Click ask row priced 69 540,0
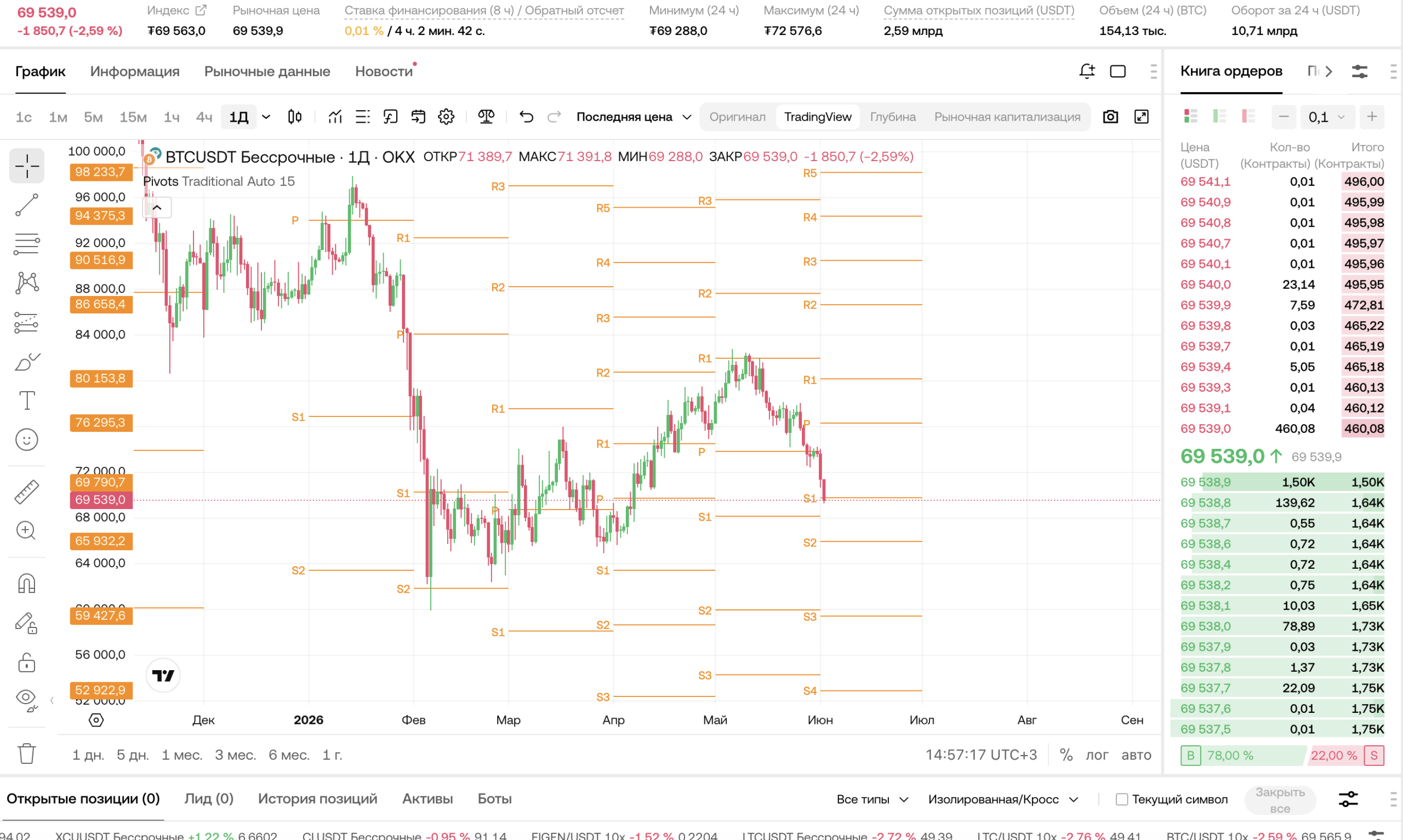The width and height of the screenshot is (1403, 840). 1282,284
